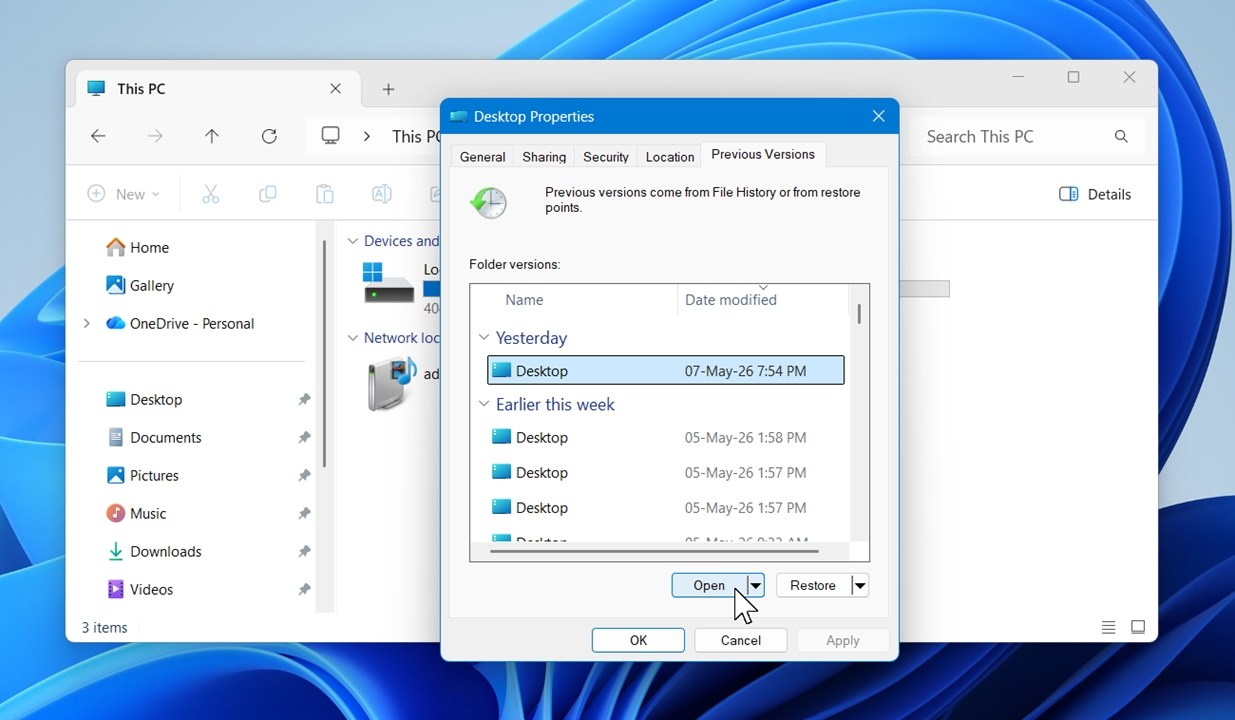Screen dimensions: 1235x720
Task: Go back in File Explorer
Action: coord(98,136)
